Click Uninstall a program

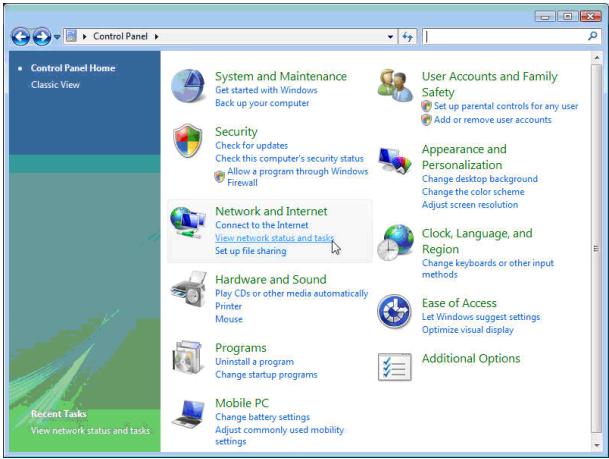(x=254, y=362)
